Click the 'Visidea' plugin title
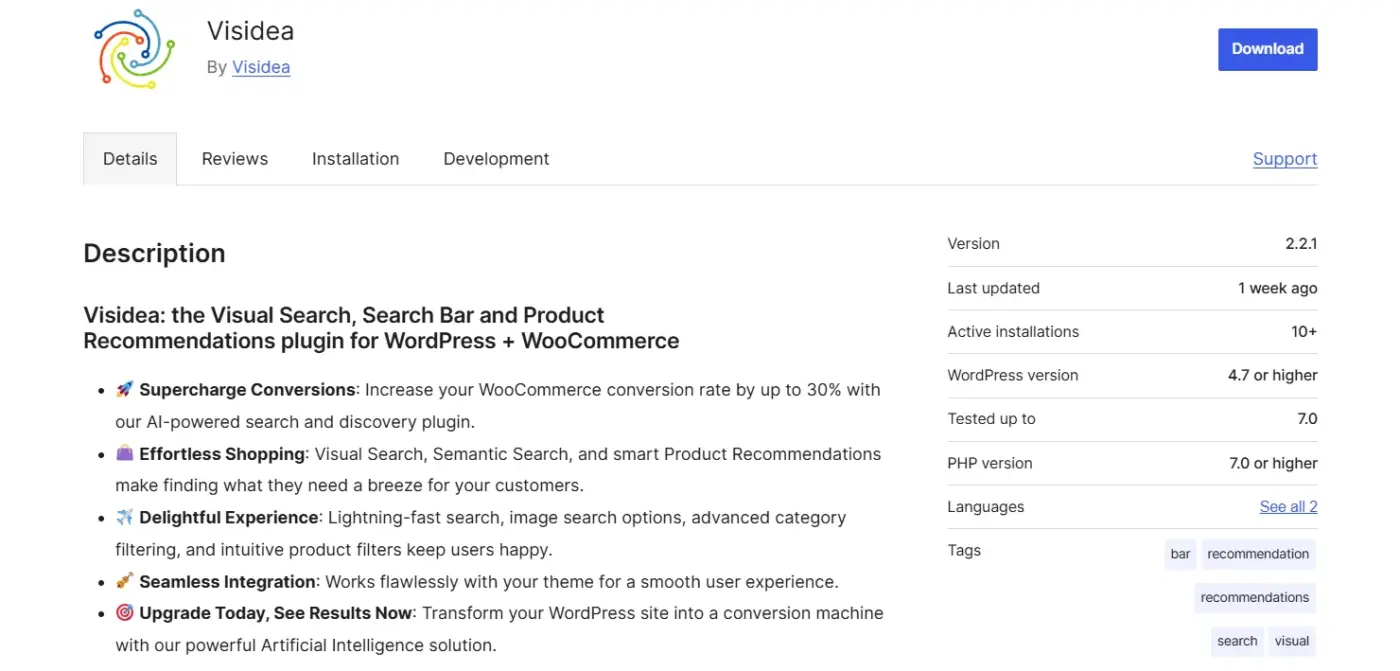Image resolution: width=1400 pixels, height=671 pixels. [x=250, y=31]
